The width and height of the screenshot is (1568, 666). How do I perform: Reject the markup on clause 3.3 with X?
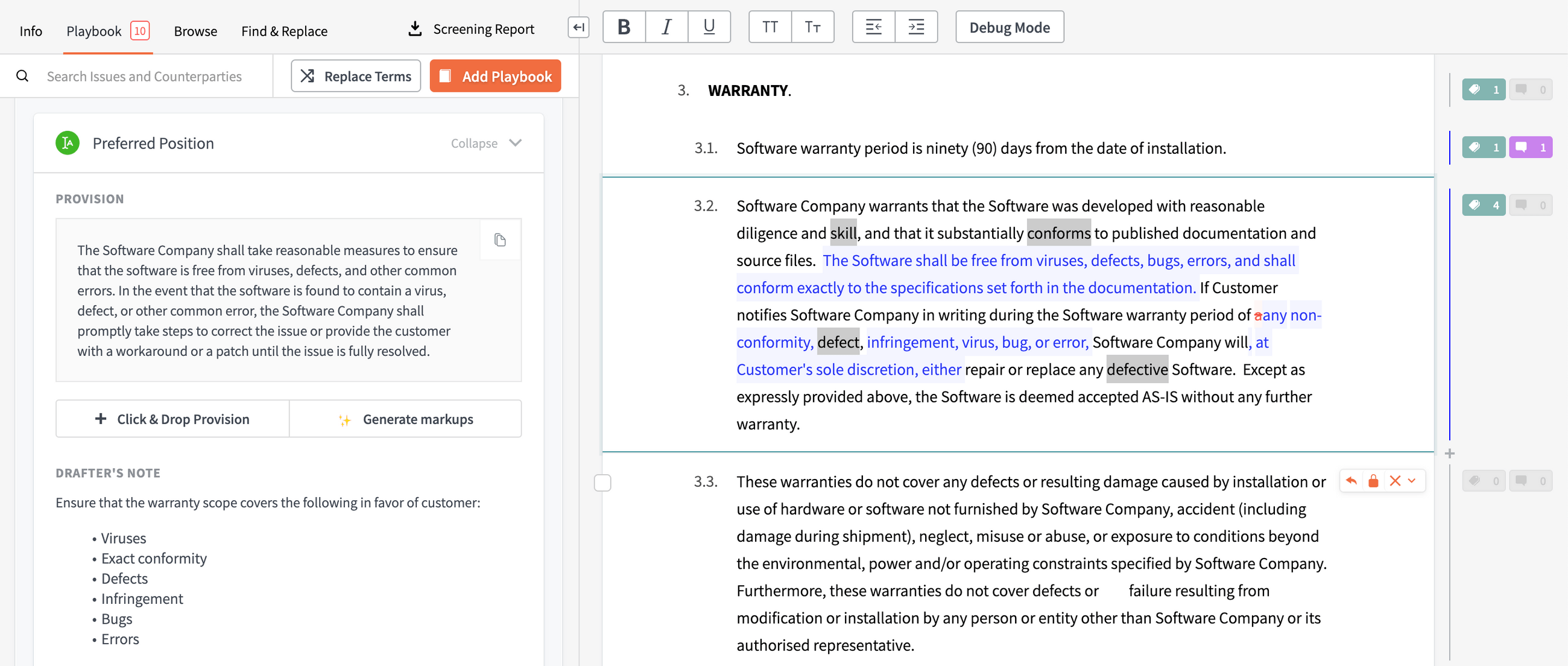pos(1395,481)
